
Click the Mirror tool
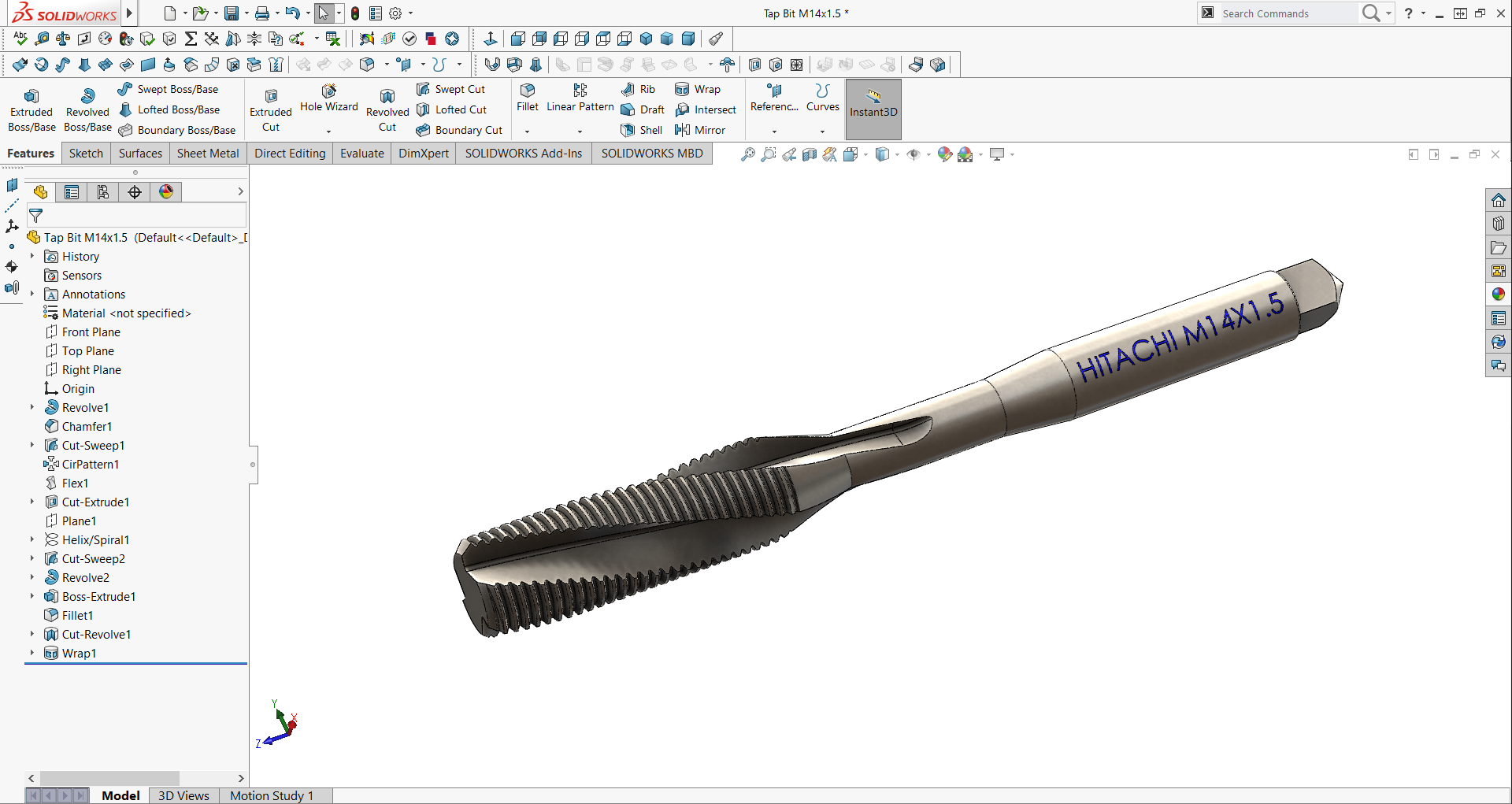(700, 130)
